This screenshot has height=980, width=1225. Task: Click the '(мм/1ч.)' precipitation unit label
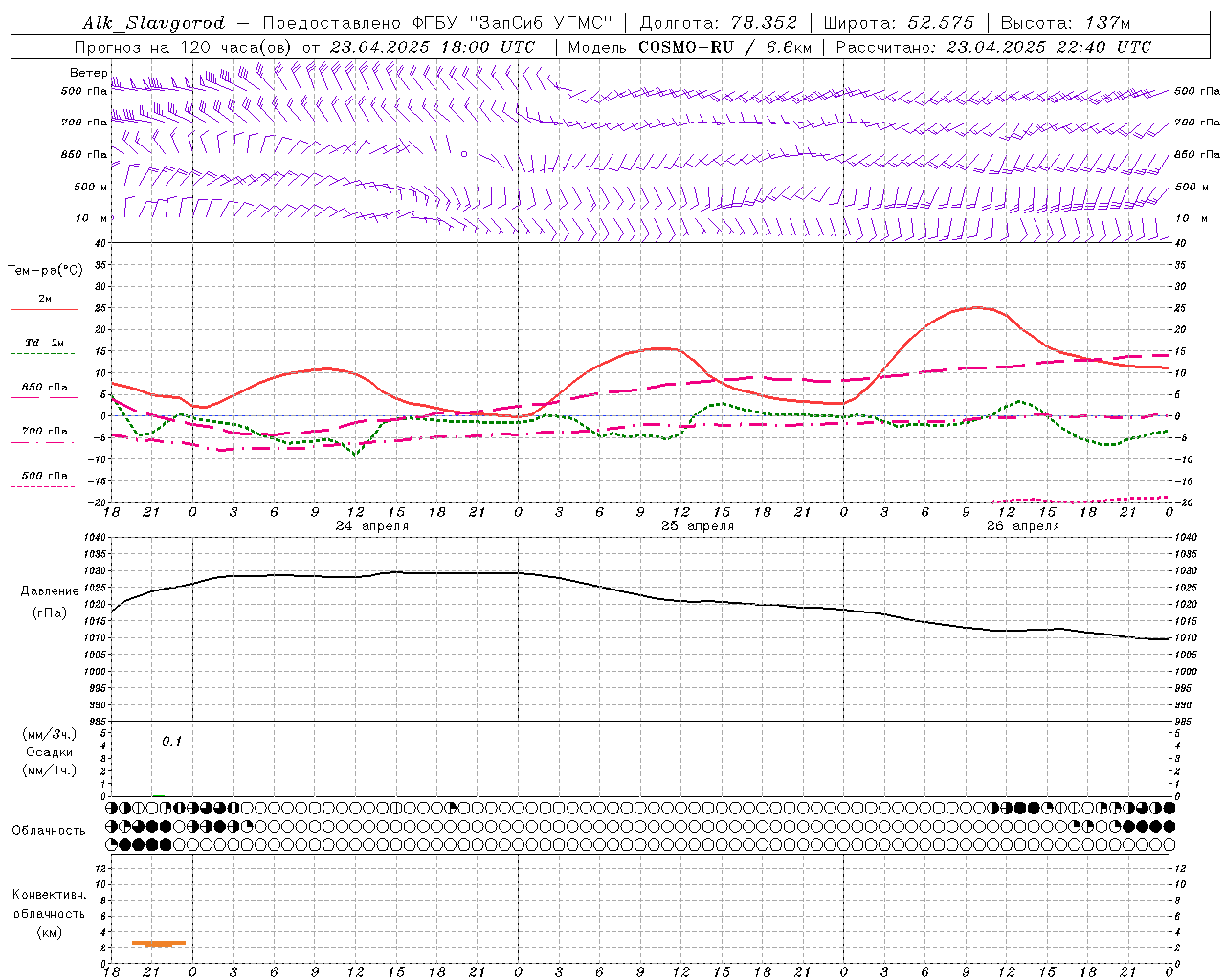[50, 770]
